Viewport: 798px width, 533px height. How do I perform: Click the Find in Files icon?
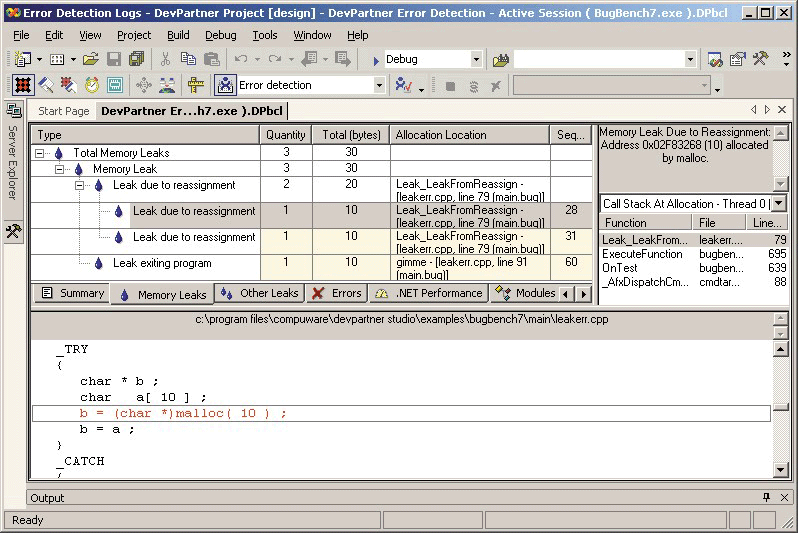(x=501, y=60)
